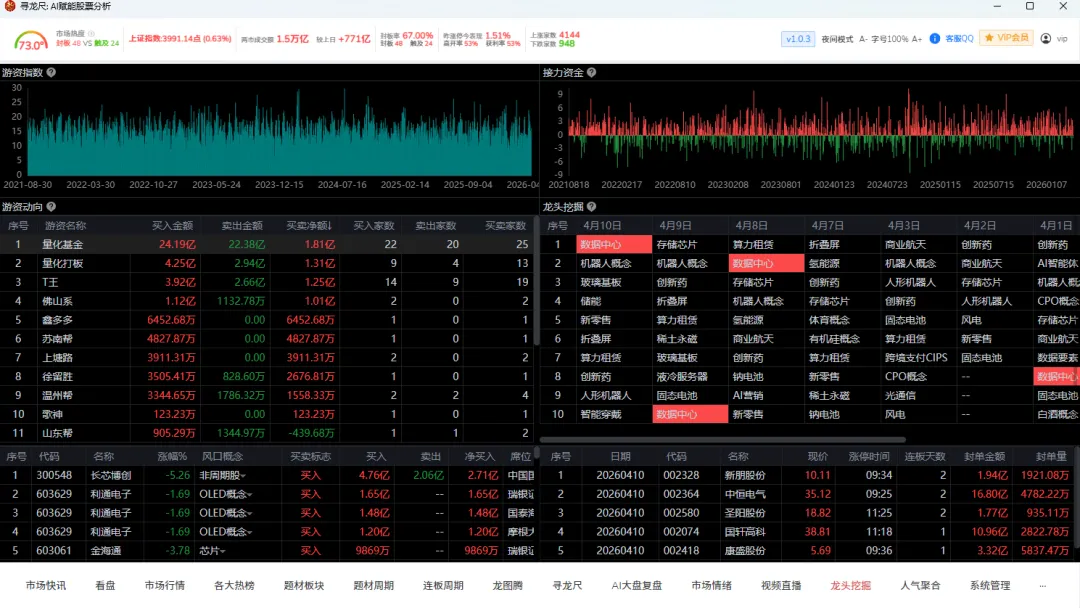Decrease font size with A- button

click(863, 39)
